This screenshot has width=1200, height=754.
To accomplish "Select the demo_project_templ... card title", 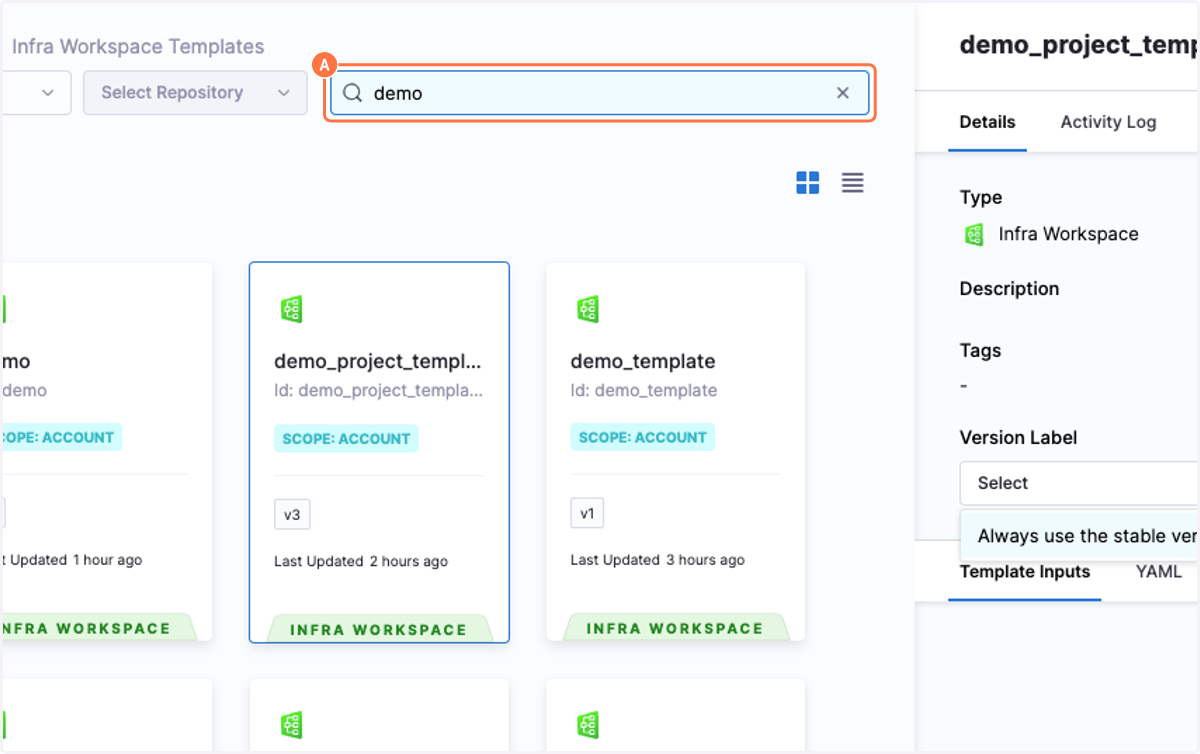I will (378, 361).
